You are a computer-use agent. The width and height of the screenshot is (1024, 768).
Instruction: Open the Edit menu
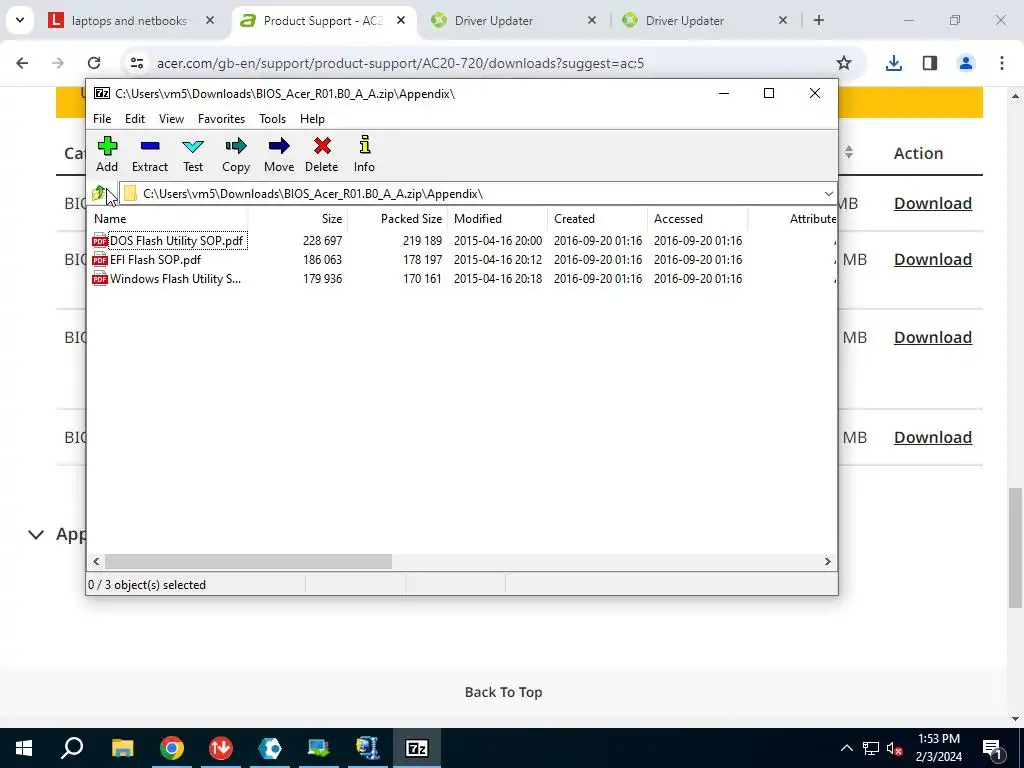click(x=135, y=119)
